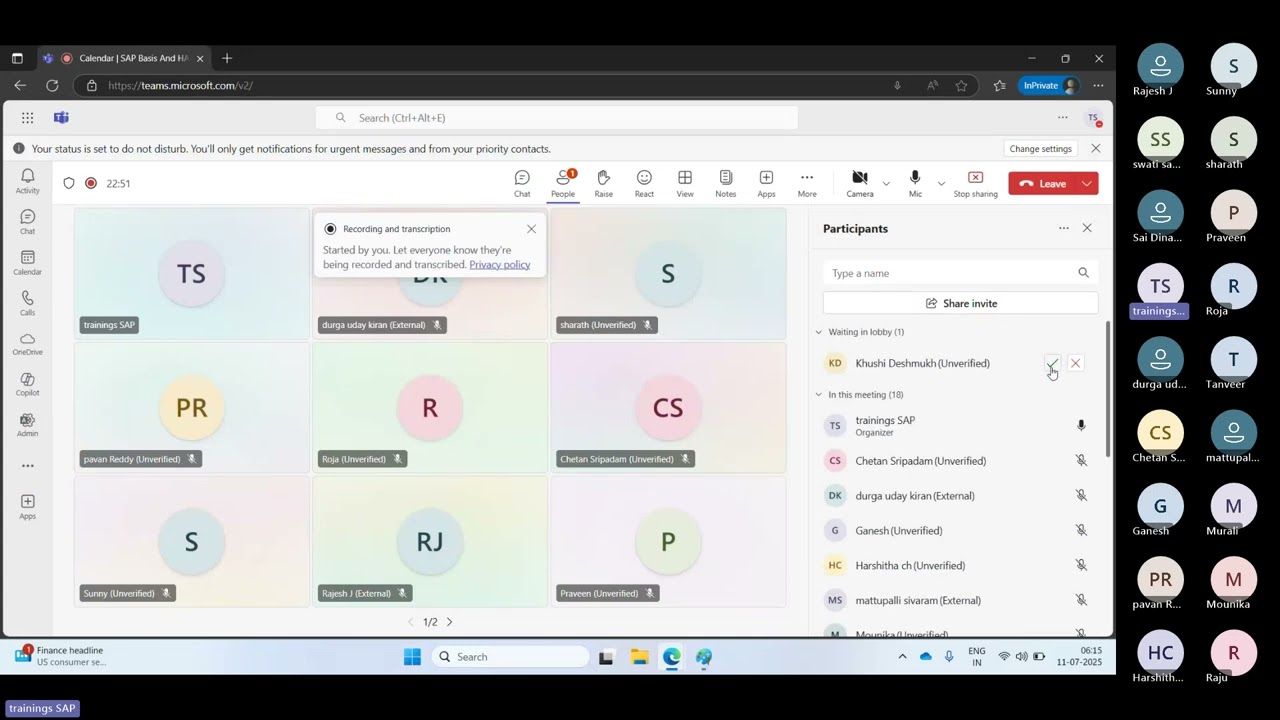The height and width of the screenshot is (720, 1280).
Task: Leave the meeting
Action: (1042, 183)
